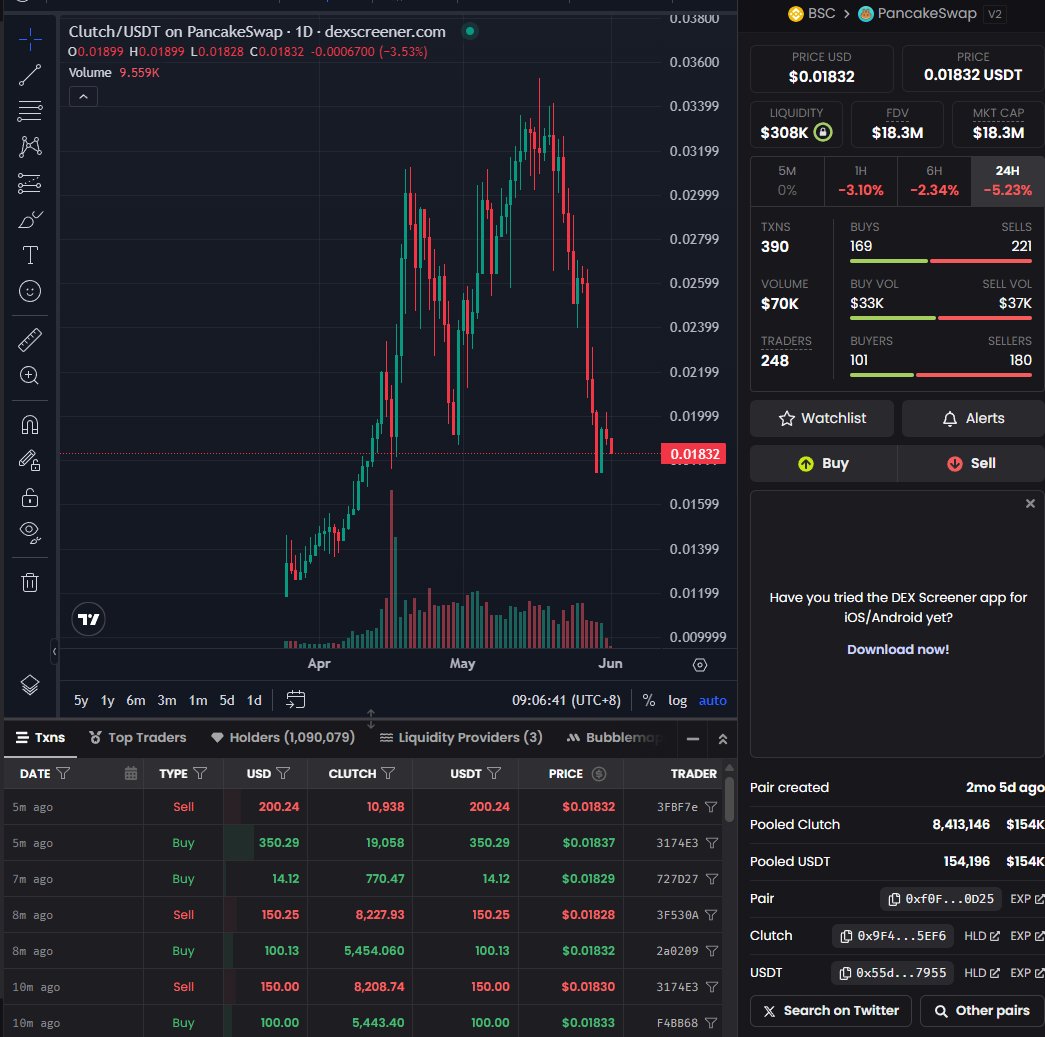Set chart range to 5y
1045x1037 pixels.
pos(81,700)
